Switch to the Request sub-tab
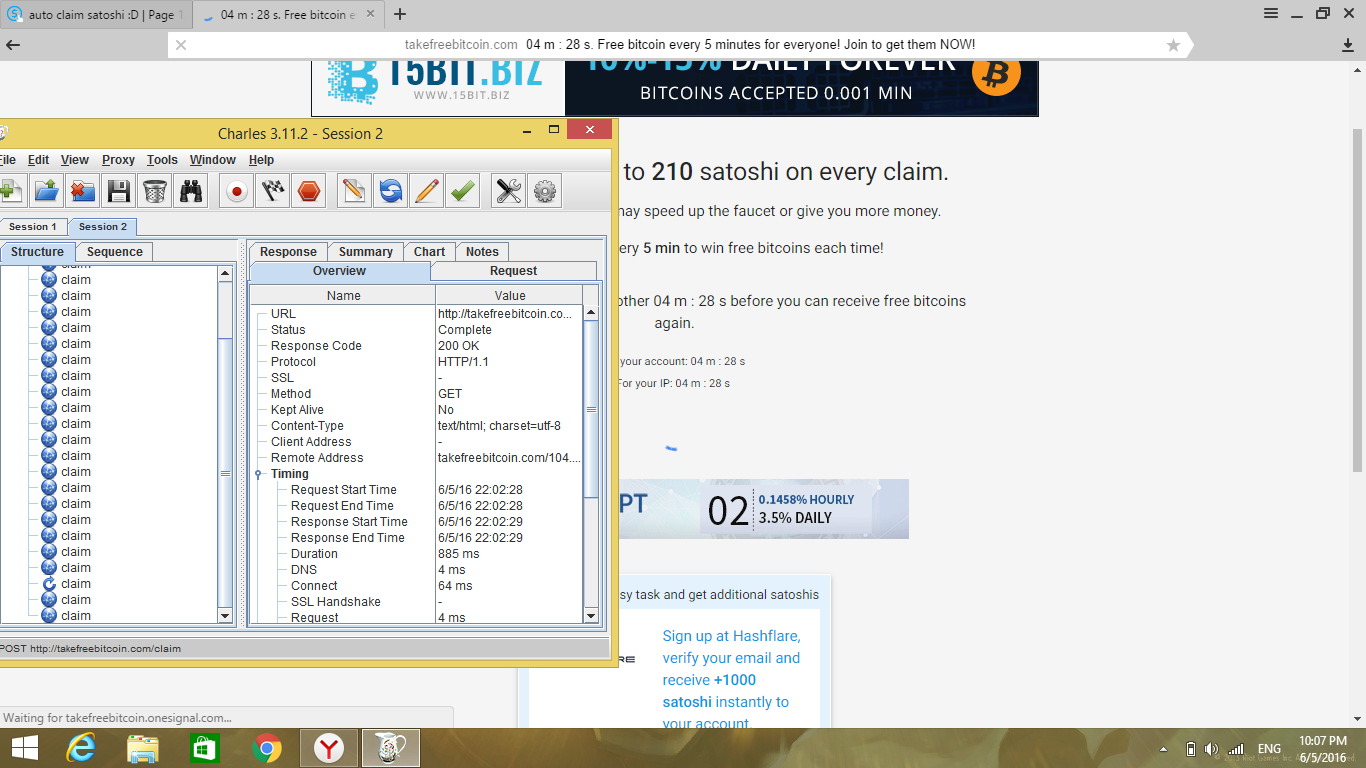The image size is (1366, 768). click(513, 271)
